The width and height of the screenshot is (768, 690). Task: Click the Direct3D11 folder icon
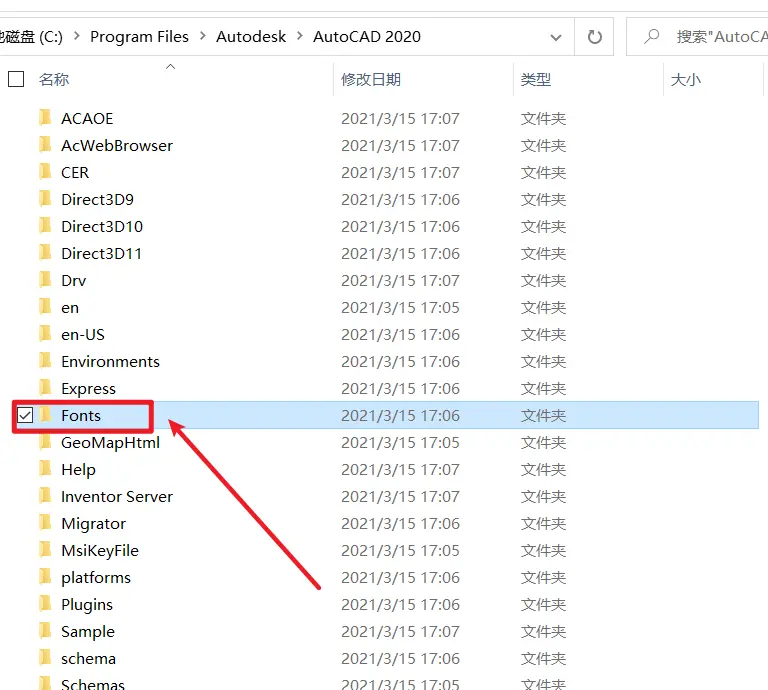[x=45, y=252]
